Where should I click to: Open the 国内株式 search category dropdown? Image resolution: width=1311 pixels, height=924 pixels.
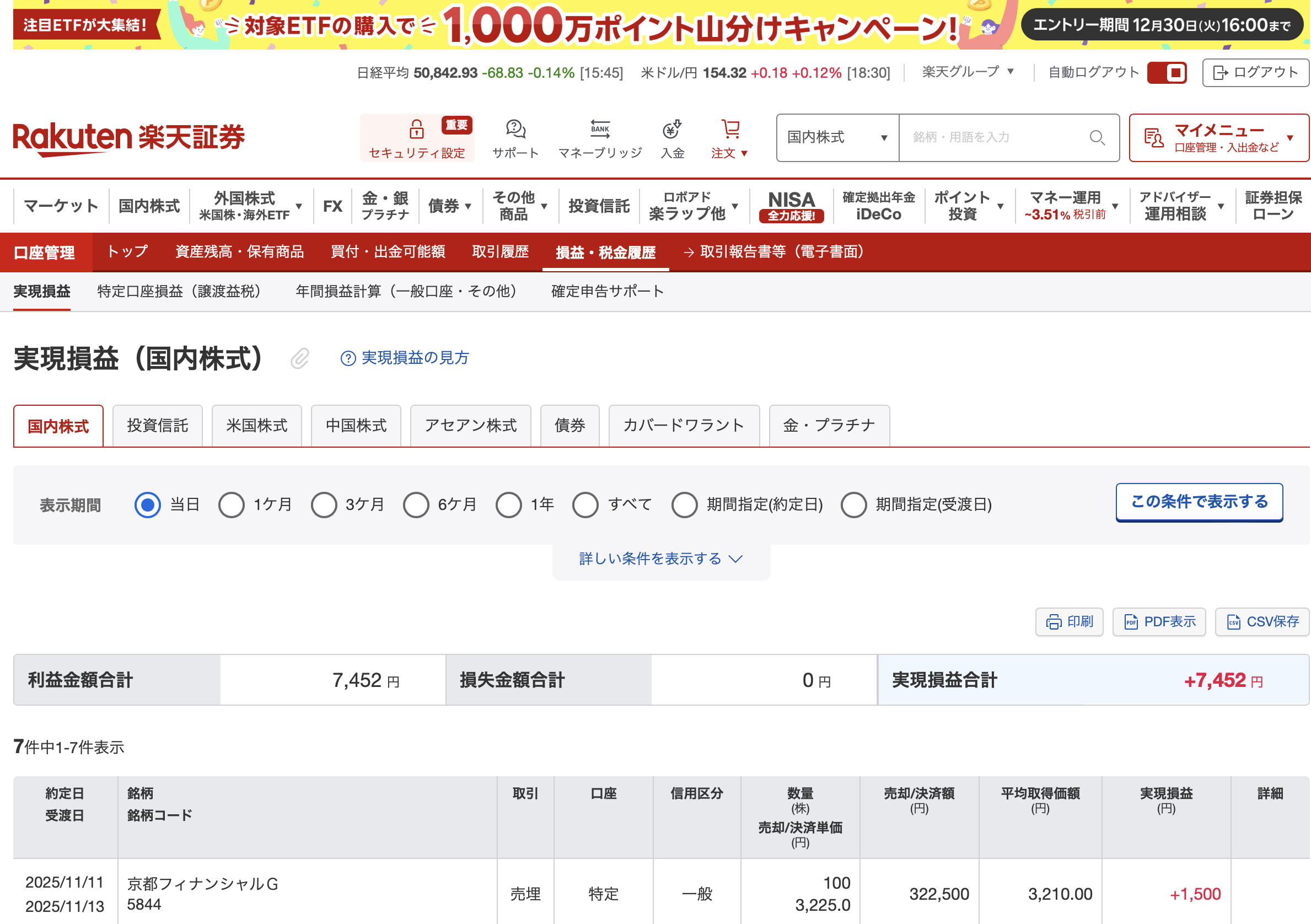[x=837, y=138]
